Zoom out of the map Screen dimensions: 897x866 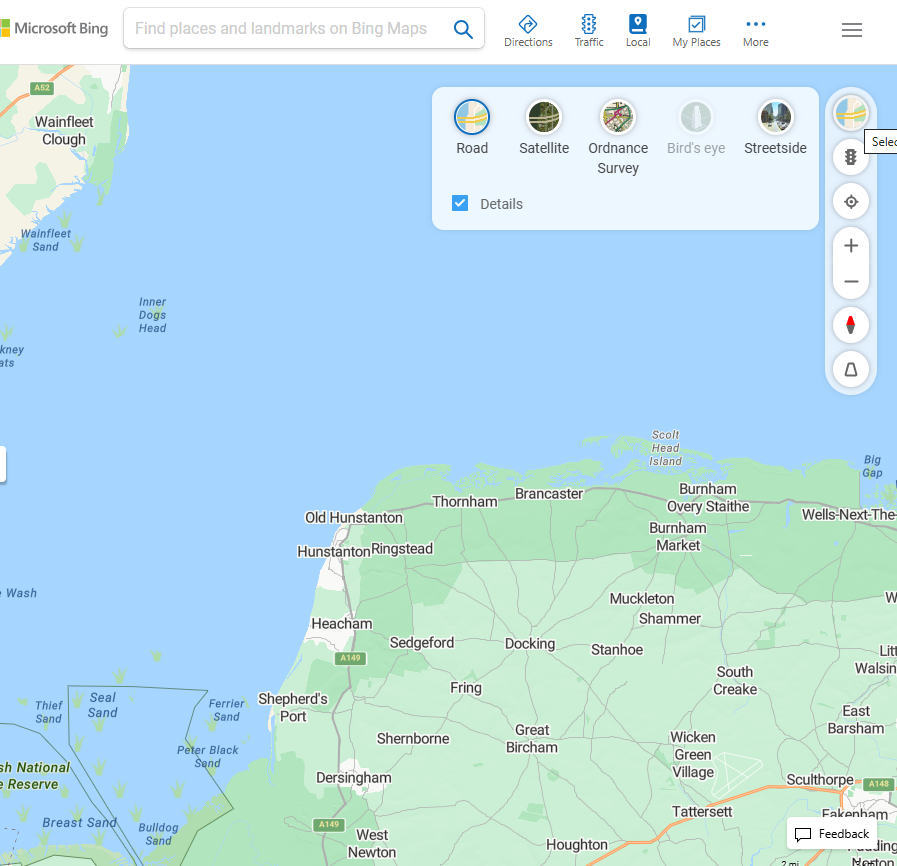(851, 281)
